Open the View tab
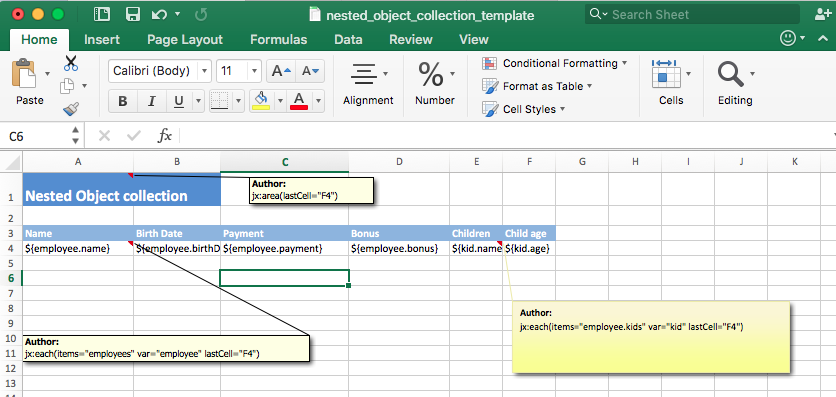 click(x=473, y=39)
